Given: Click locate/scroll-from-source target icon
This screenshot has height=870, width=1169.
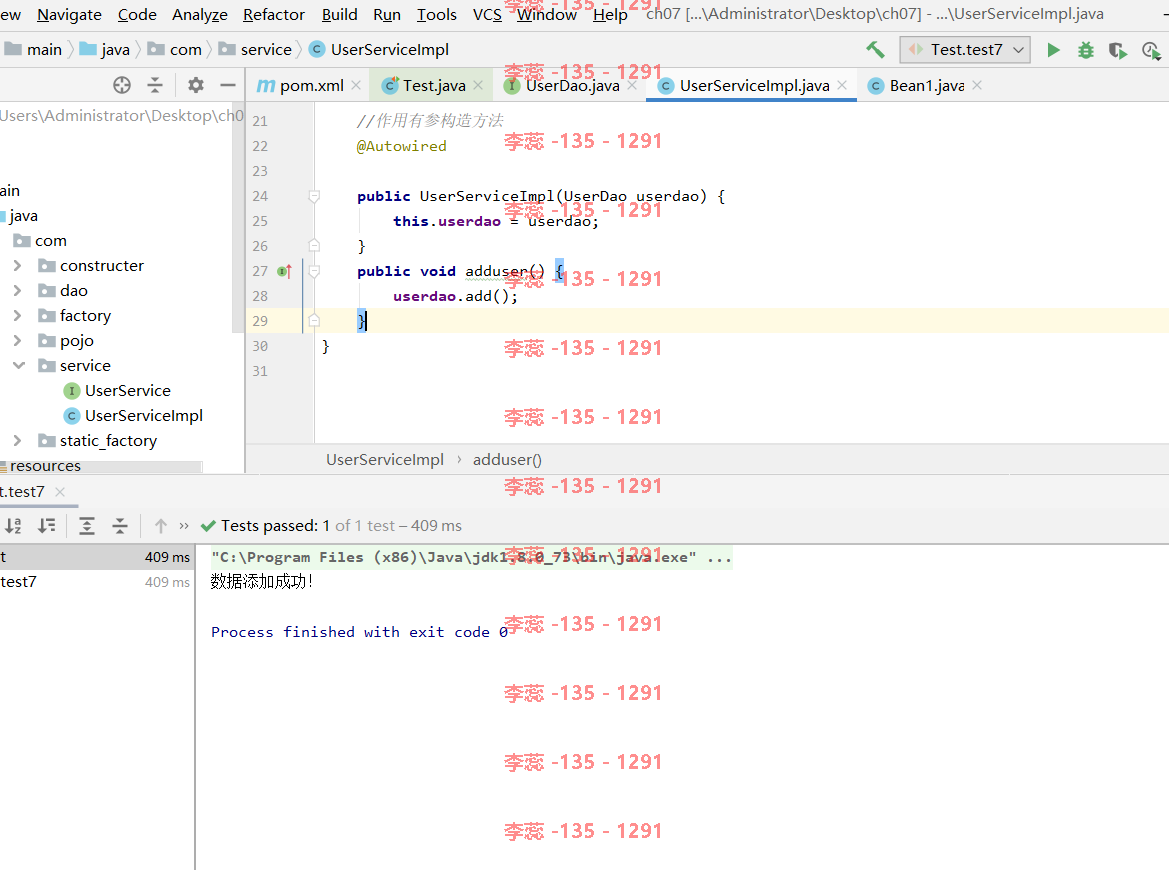Looking at the screenshot, I should pos(122,85).
